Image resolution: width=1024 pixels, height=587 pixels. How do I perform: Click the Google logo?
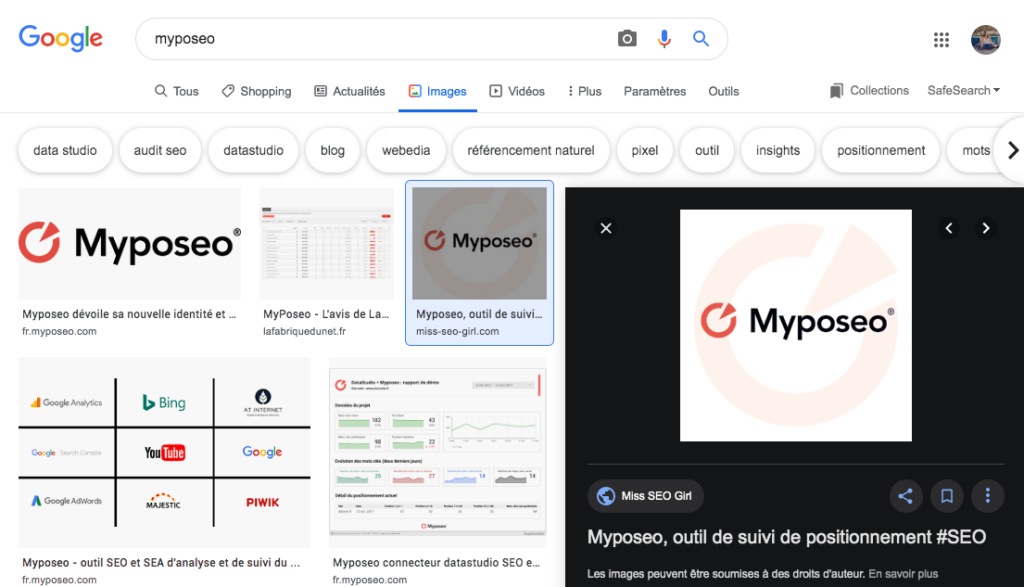61,39
